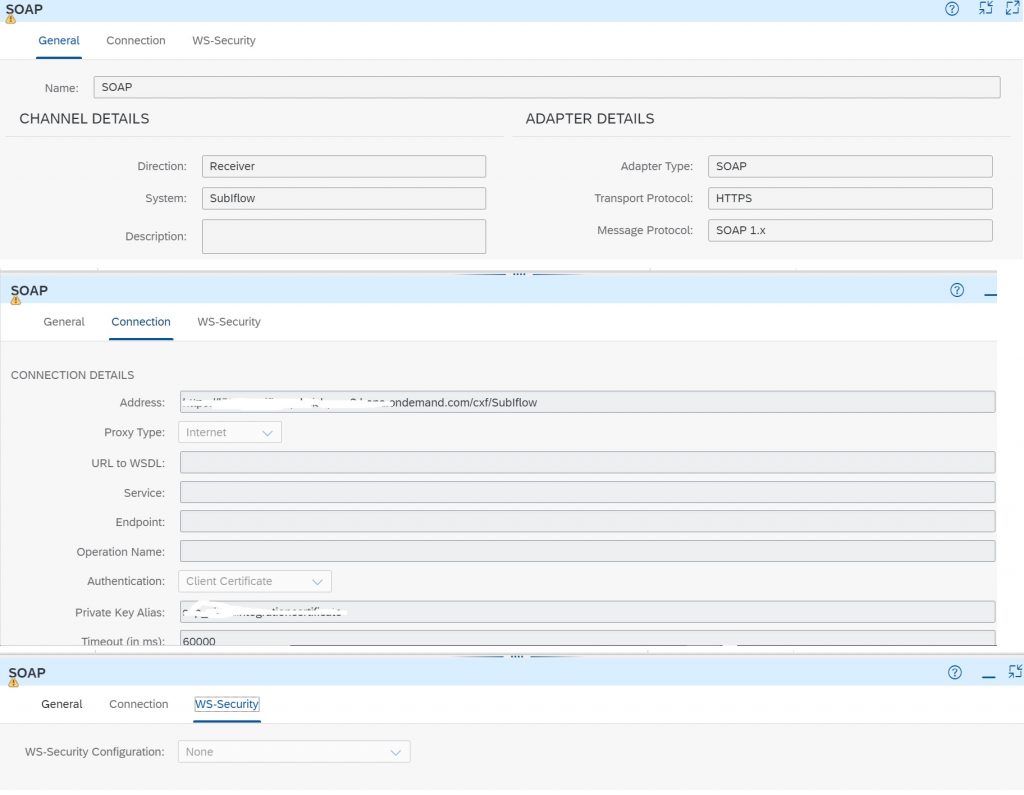Click the Message Protocol field showing SOAP 1.x
Image resolution: width=1024 pixels, height=795 pixels.
pyautogui.click(x=850, y=231)
